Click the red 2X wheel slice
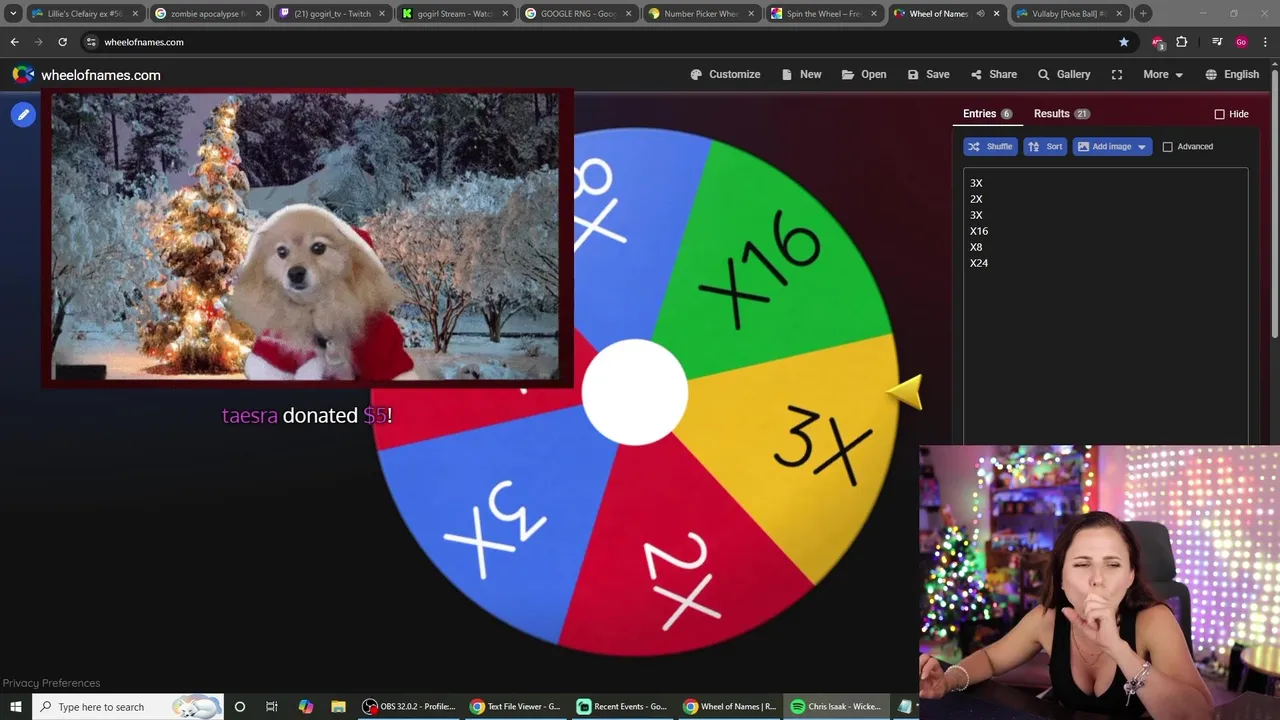 680,565
